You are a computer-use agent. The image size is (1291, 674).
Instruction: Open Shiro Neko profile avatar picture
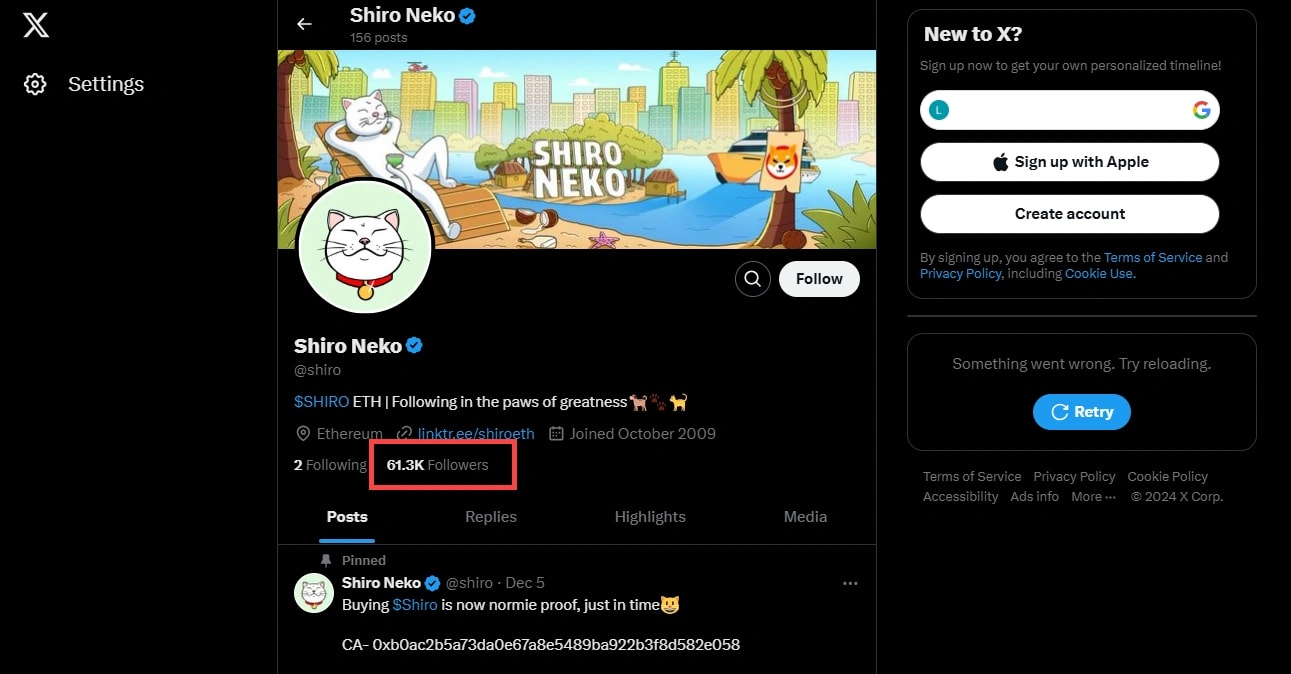coord(365,247)
